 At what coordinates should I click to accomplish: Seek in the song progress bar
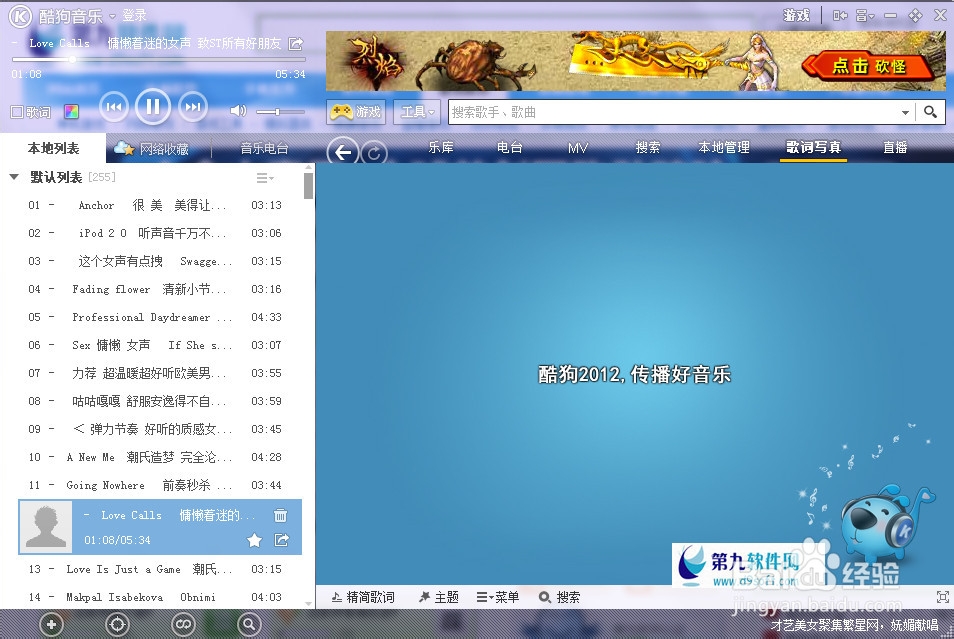pyautogui.click(x=158, y=60)
